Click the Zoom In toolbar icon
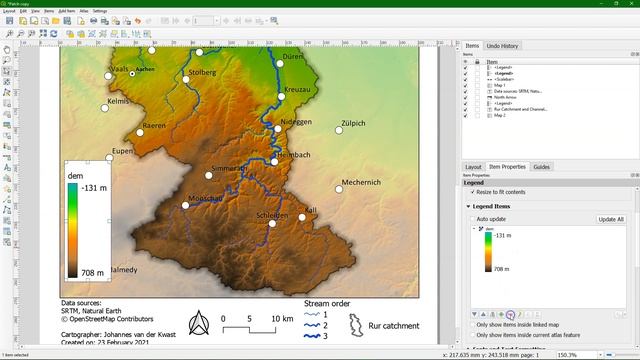This screenshot has width=640, height=360. (9, 33)
